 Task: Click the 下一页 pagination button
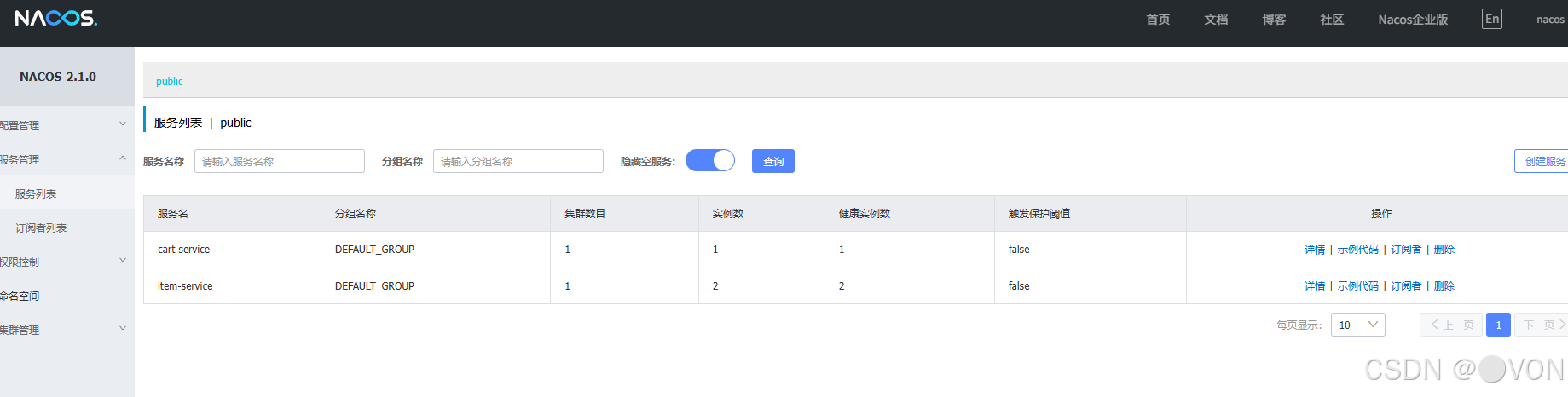point(1542,325)
